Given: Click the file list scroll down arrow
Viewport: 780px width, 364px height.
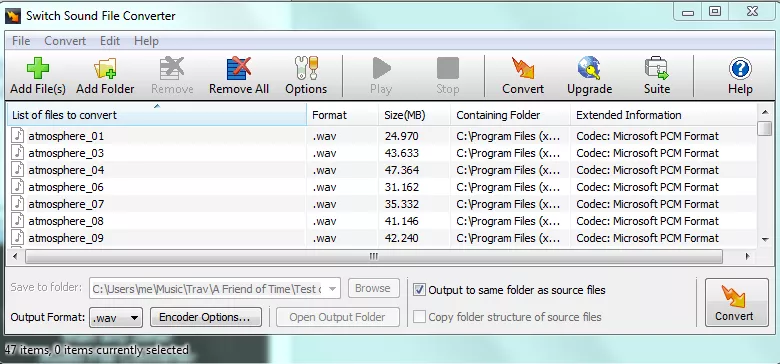Looking at the screenshot, I should [x=765, y=240].
